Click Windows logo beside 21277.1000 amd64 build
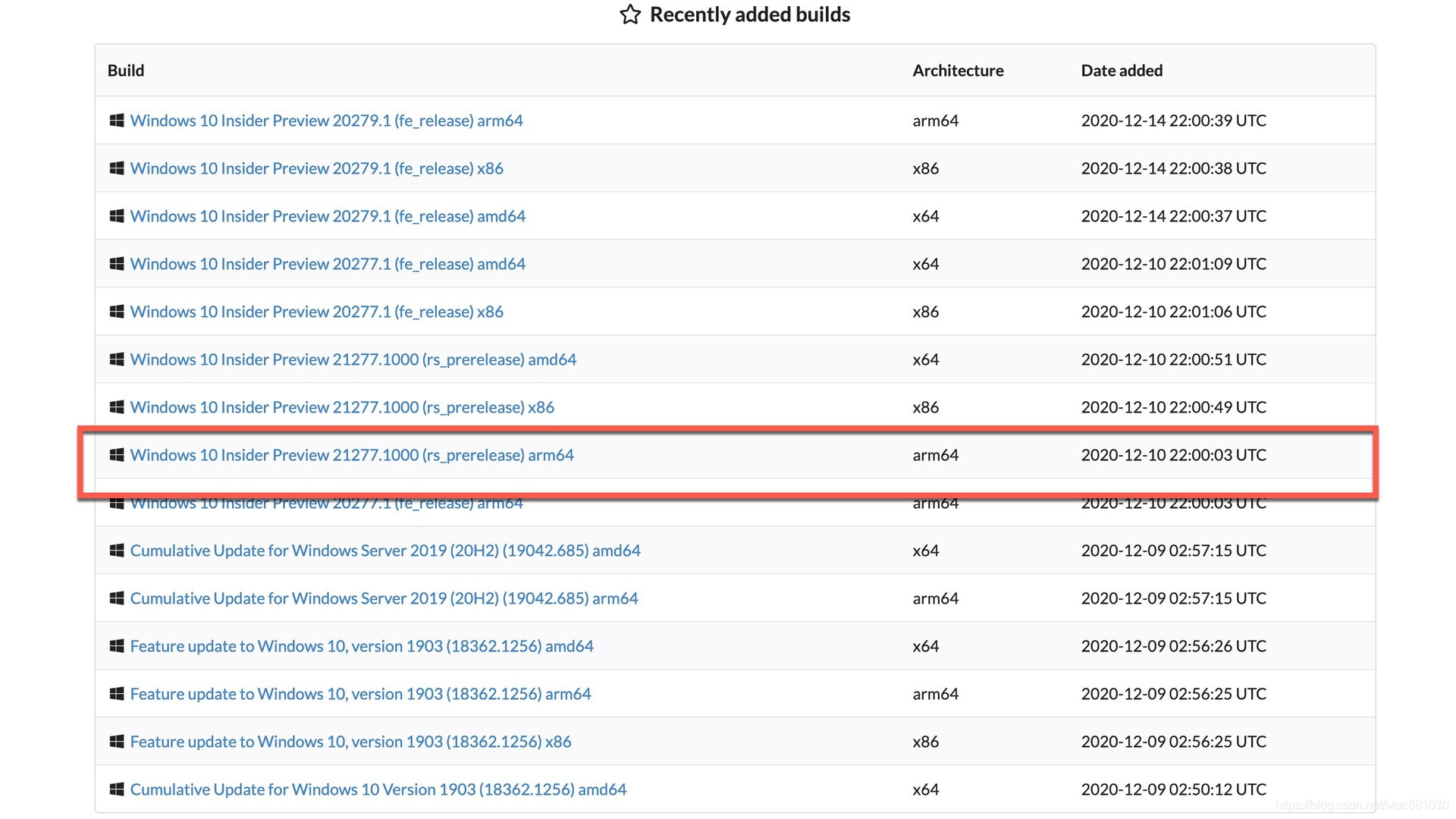This screenshot has height=819, width=1456. coord(117,359)
